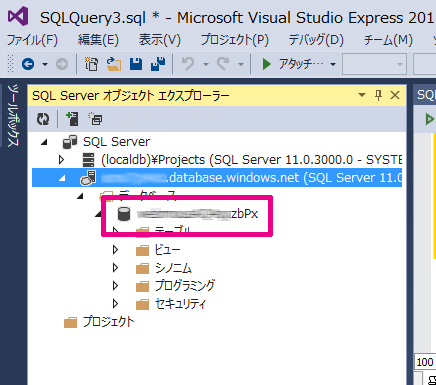Open the デバッグ(D) menu

(316, 40)
